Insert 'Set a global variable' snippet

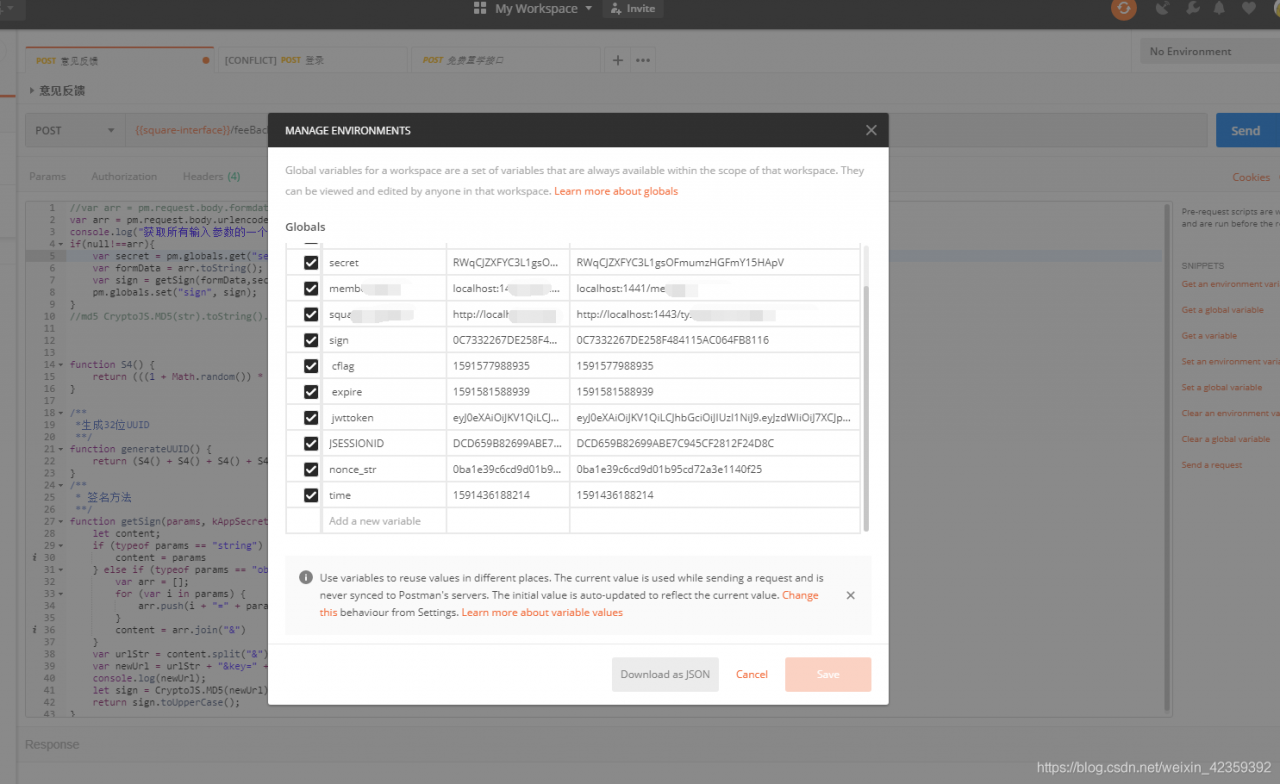(x=1221, y=388)
